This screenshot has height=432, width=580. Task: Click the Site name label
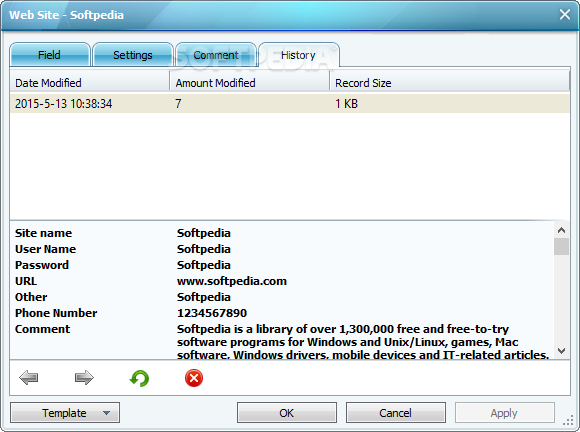point(43,233)
